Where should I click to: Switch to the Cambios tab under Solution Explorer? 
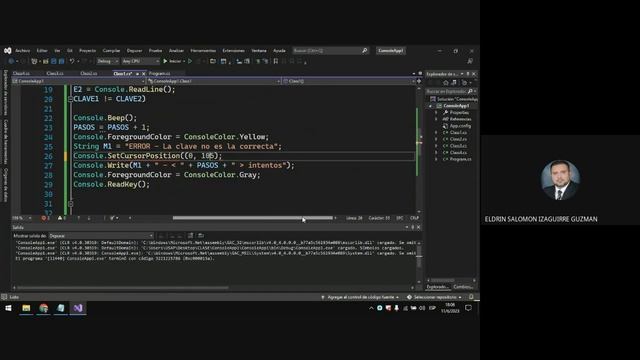[463, 287]
